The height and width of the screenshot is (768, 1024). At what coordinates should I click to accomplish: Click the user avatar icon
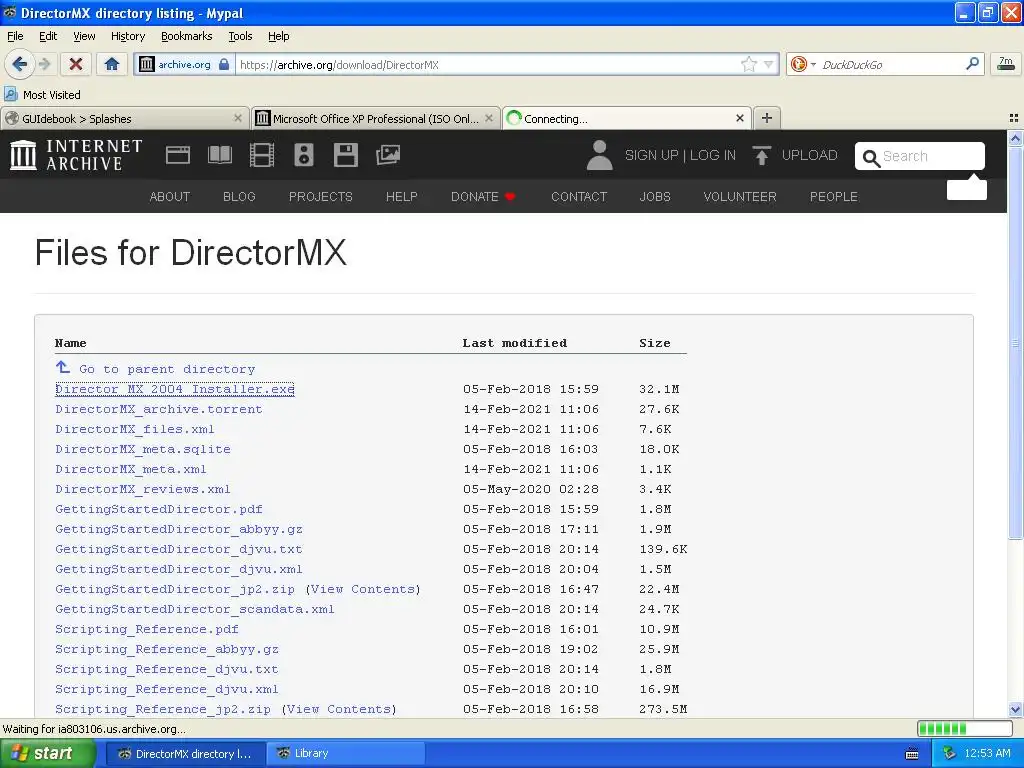599,155
